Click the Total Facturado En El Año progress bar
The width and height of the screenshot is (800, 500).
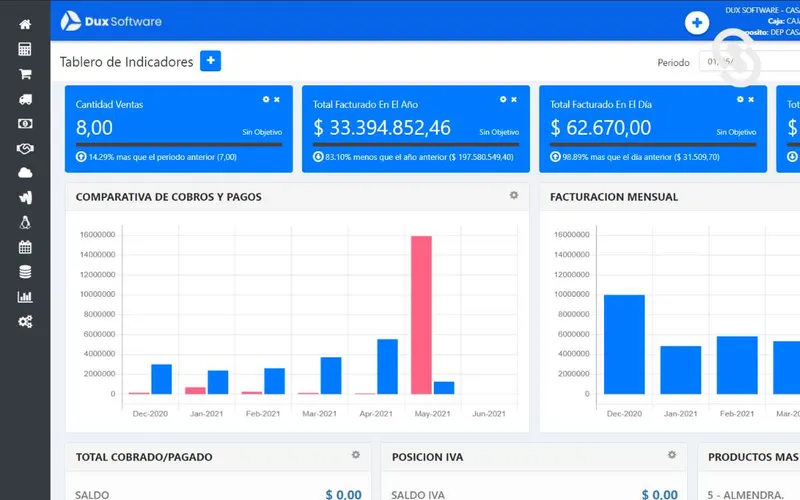416,145
